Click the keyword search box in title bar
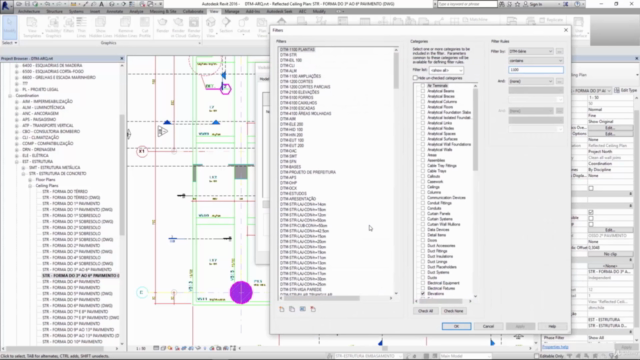Viewport: 640px width, 360px height. (467, 4)
